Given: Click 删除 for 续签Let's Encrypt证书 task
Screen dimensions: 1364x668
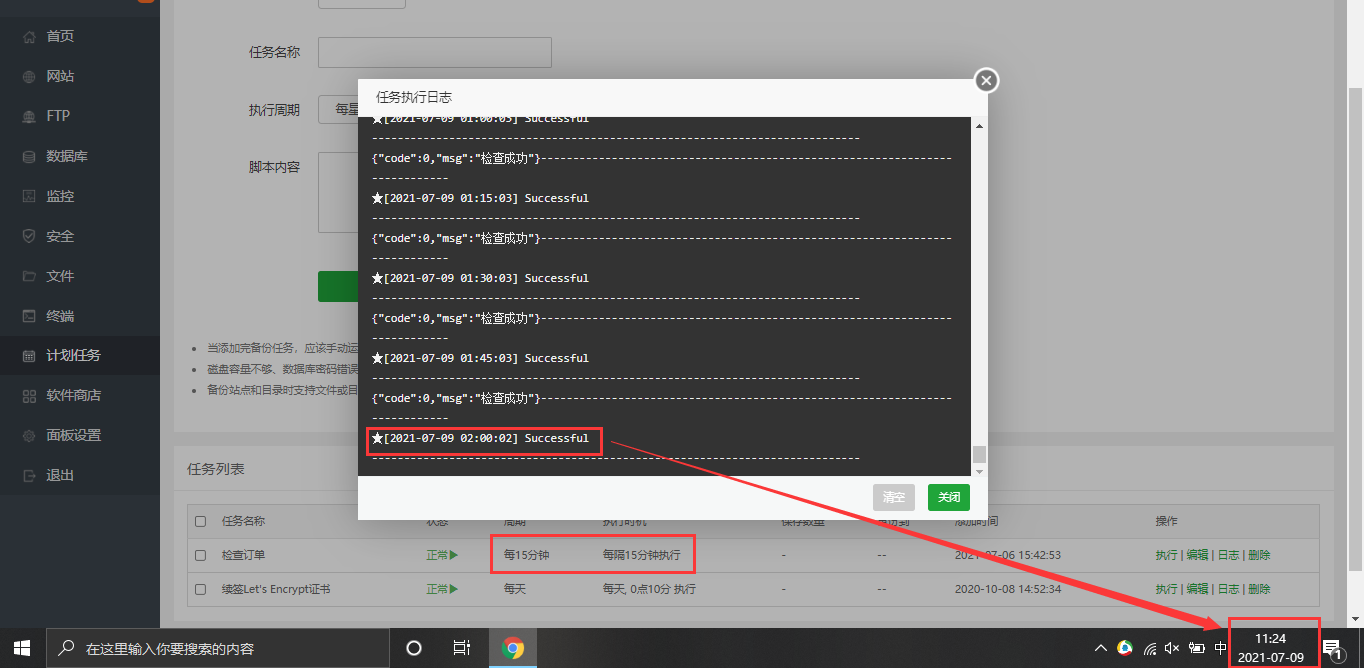Looking at the screenshot, I should point(1259,589).
